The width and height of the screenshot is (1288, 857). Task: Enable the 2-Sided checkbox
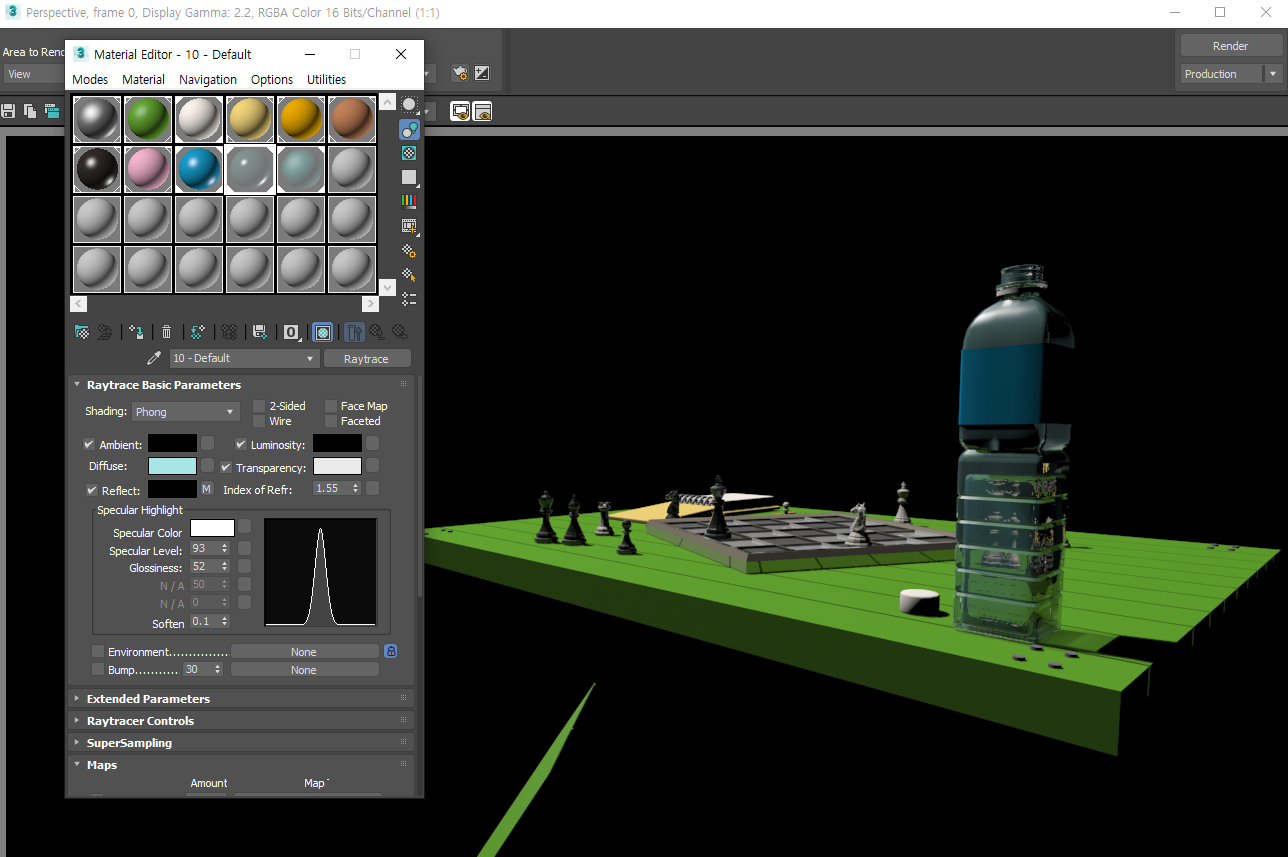pos(259,406)
